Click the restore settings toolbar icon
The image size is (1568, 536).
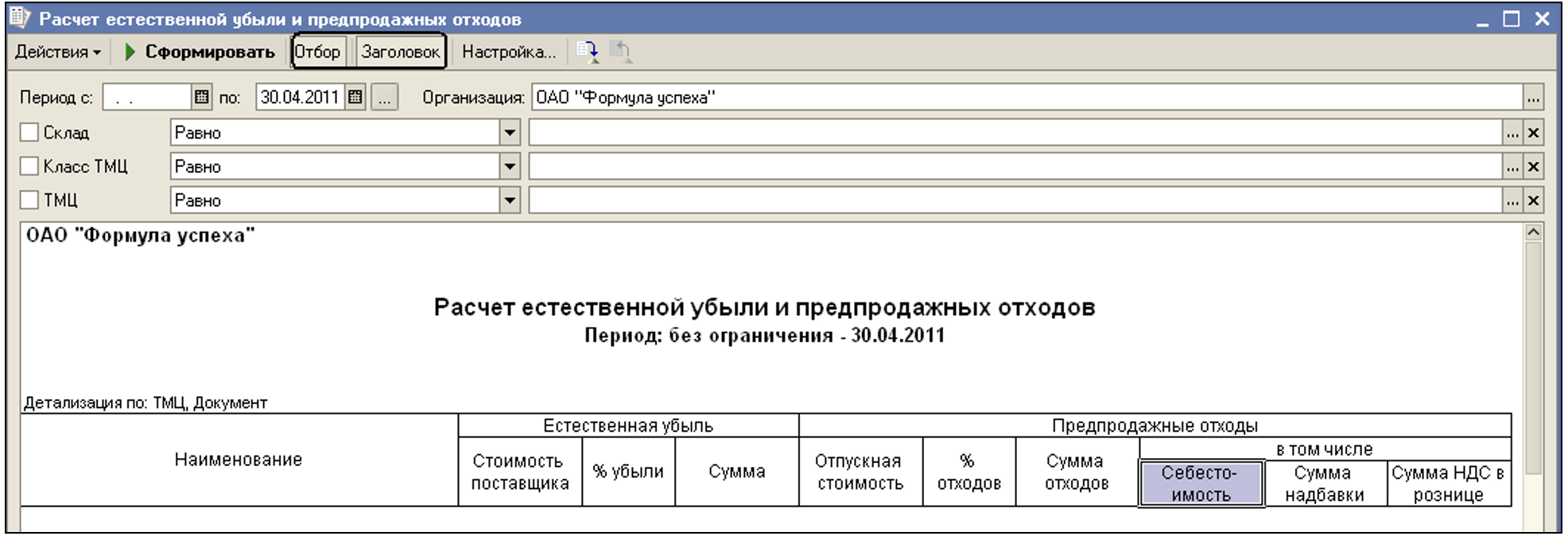coord(620,52)
